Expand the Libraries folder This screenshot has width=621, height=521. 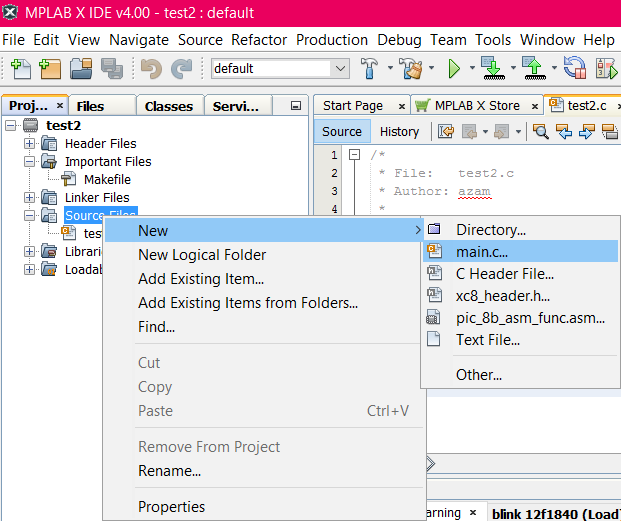29,251
